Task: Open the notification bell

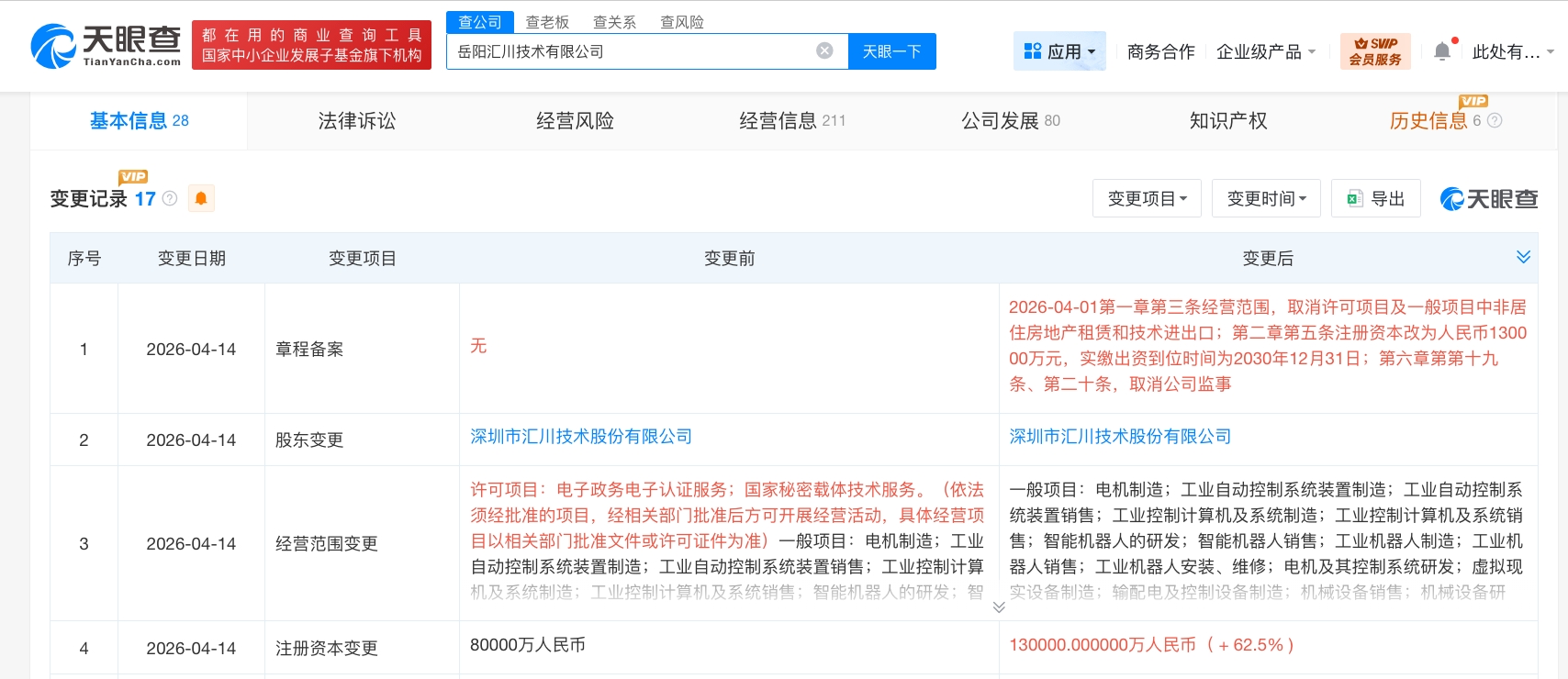Action: (x=1442, y=51)
